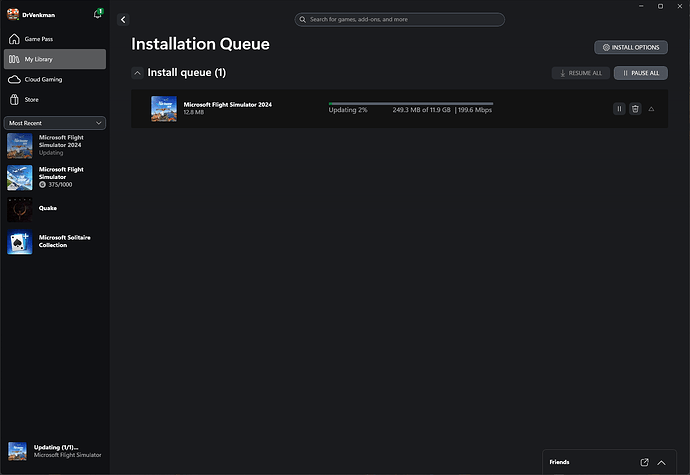The width and height of the screenshot is (690, 475).
Task: Click the Game Pass home icon
Action: pyautogui.click(x=14, y=39)
